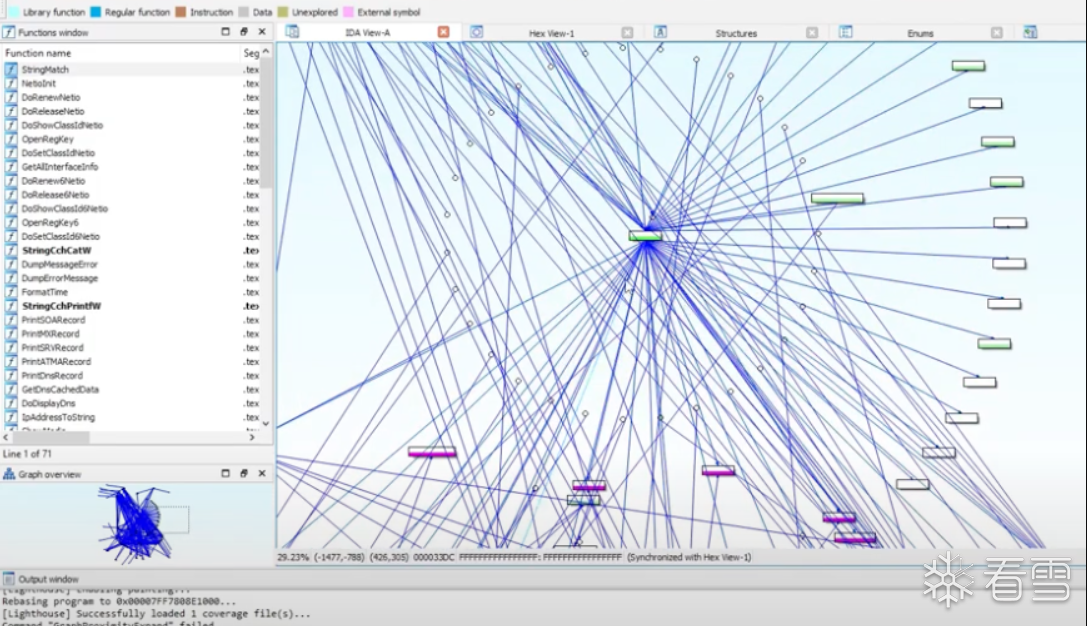Float the Graph overview panel

click(x=243, y=473)
